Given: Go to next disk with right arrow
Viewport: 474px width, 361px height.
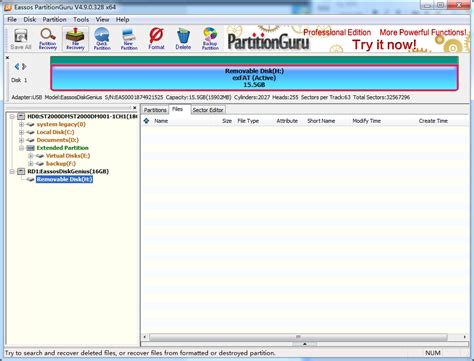Looking at the screenshot, I should pos(24,67).
